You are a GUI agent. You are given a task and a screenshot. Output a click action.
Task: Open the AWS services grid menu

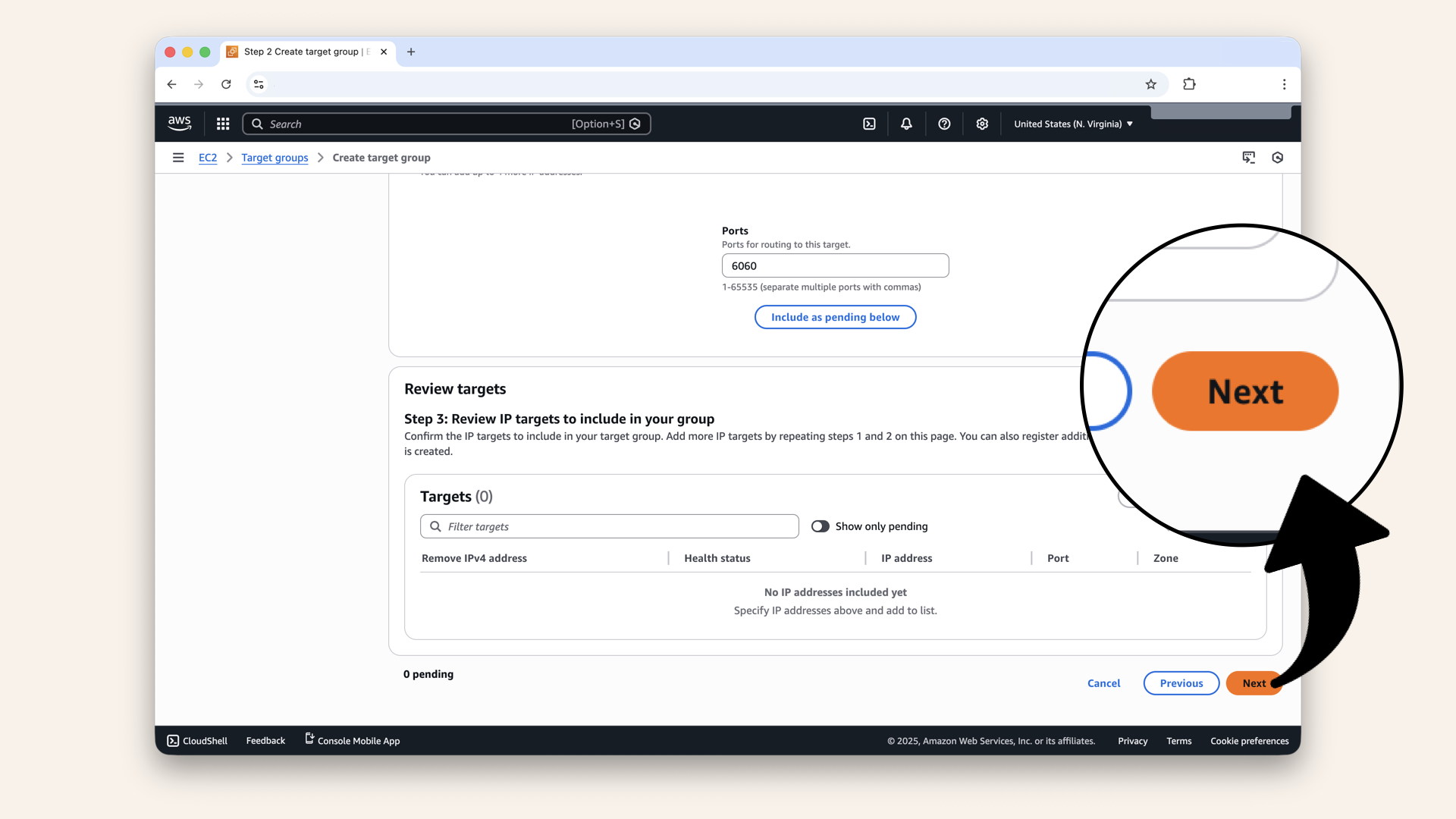tap(223, 124)
